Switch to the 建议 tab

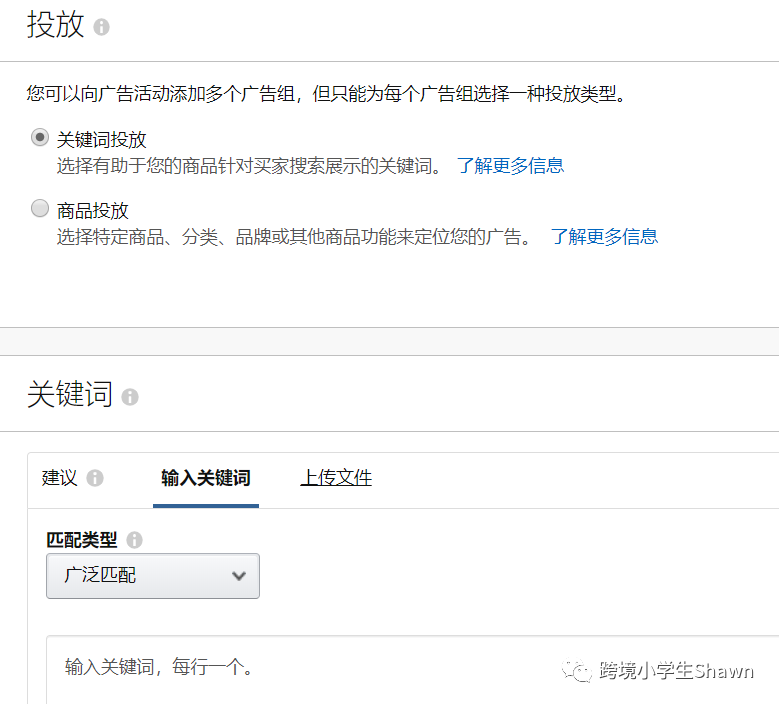[60, 478]
